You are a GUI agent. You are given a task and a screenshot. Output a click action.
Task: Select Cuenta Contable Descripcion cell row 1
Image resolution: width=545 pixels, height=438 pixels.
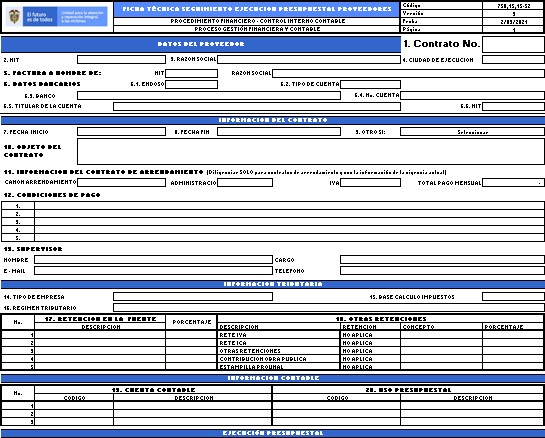[193, 405]
